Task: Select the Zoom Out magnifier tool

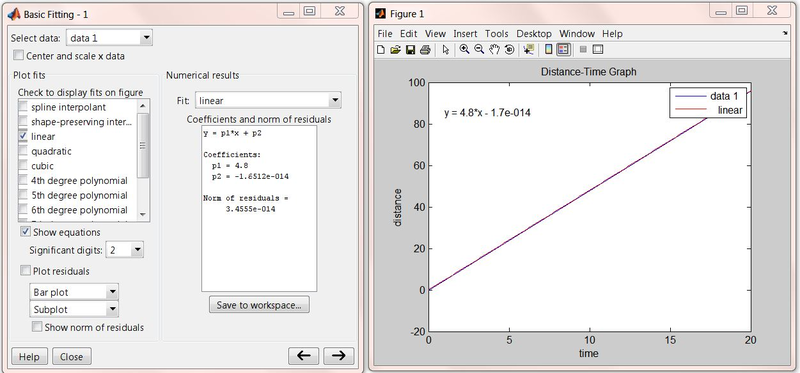Action: (x=479, y=49)
